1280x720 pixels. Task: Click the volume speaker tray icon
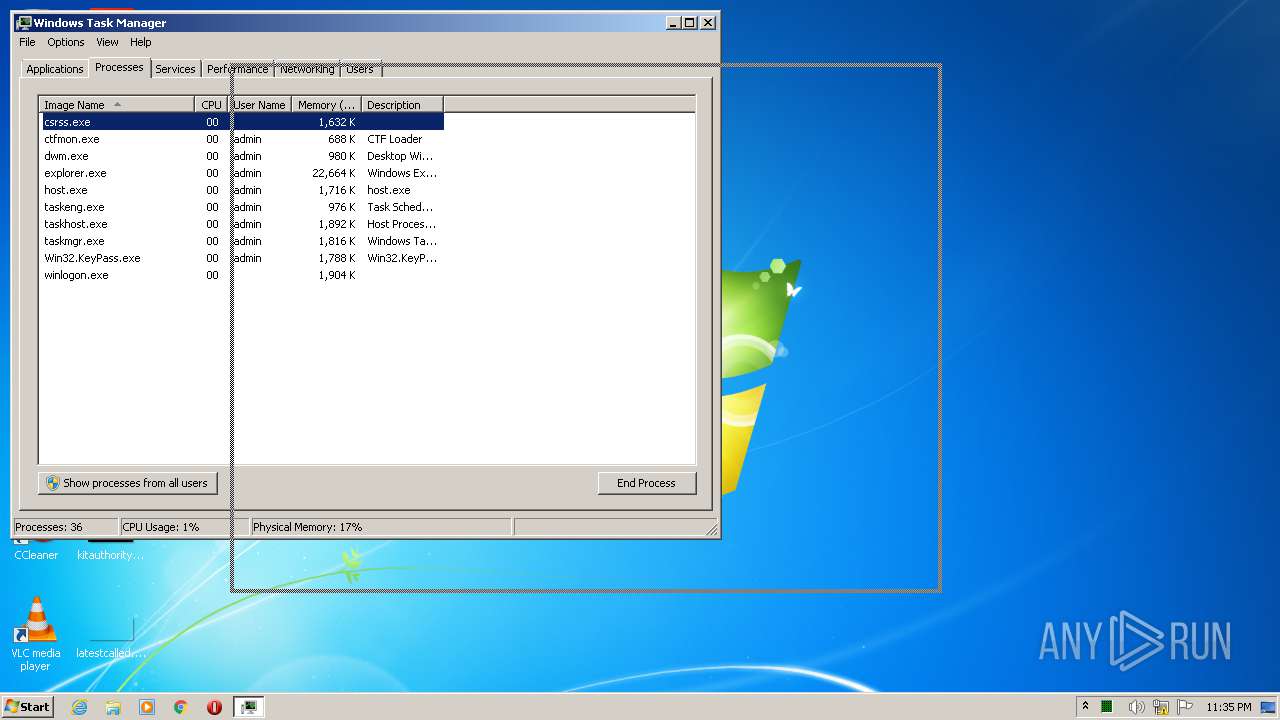[x=1136, y=707]
